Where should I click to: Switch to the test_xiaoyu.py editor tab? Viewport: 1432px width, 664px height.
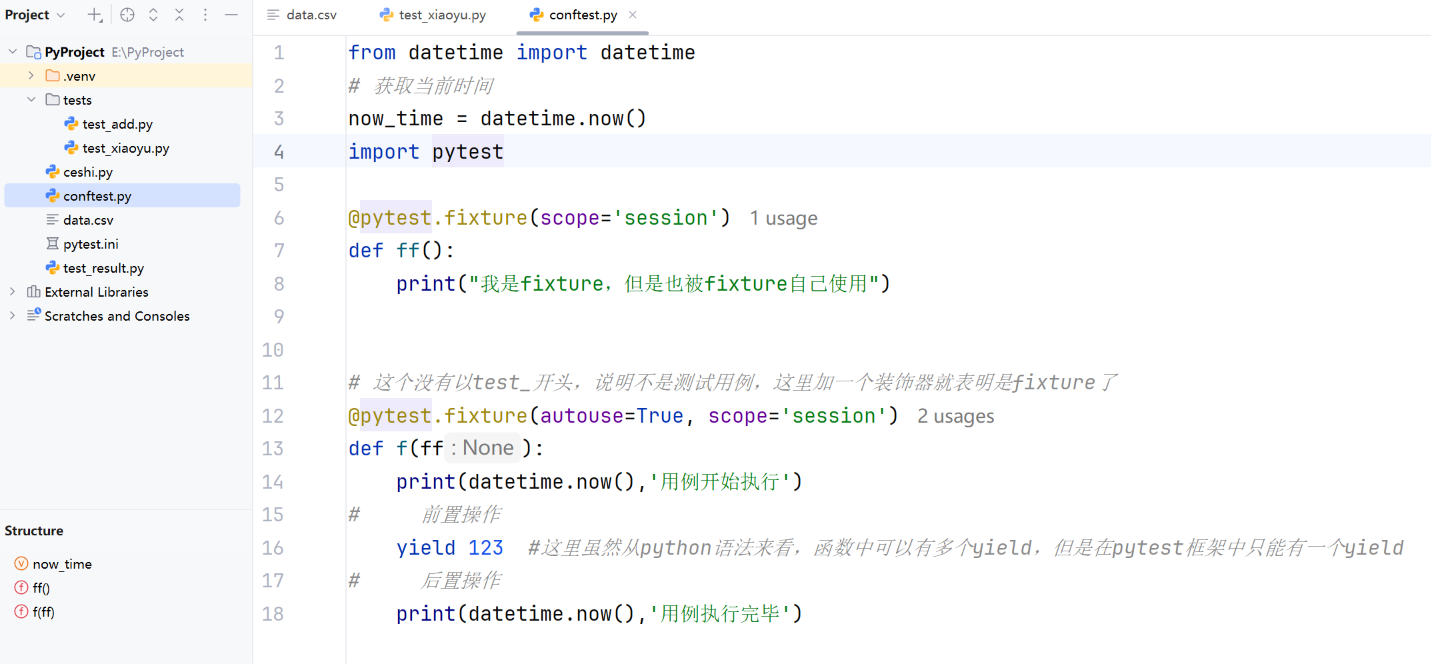point(433,15)
